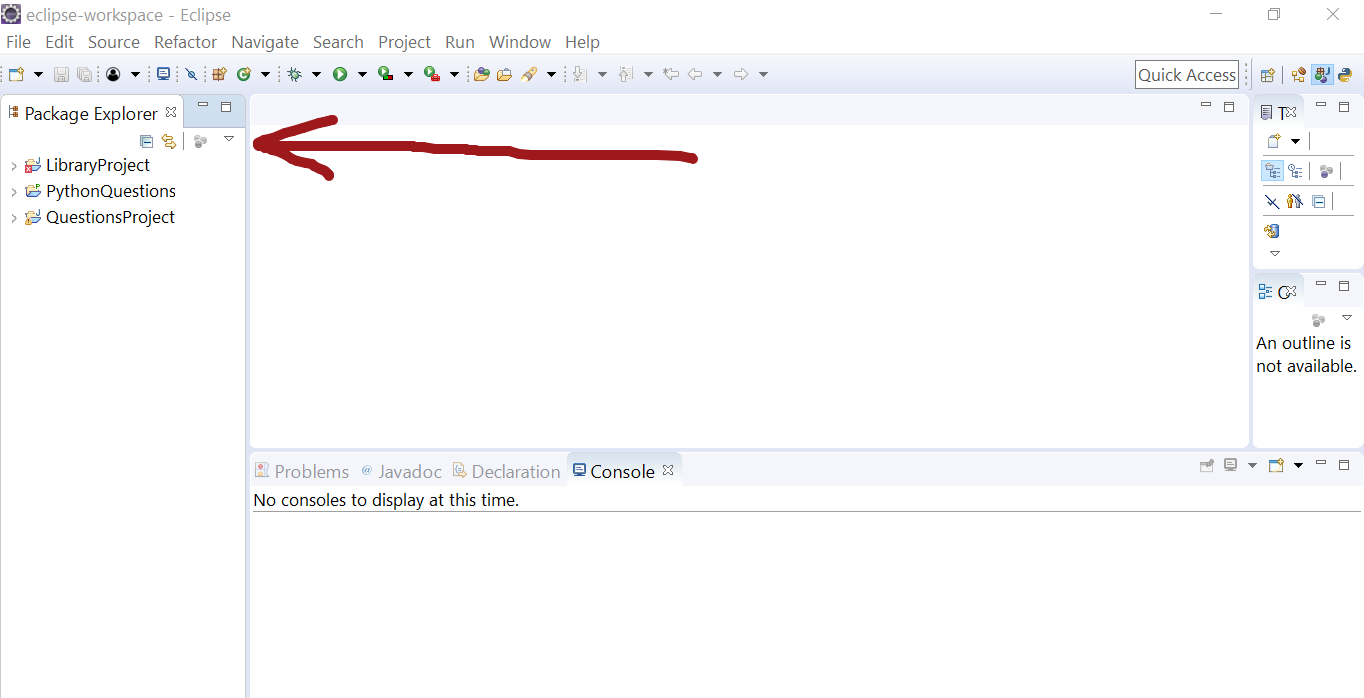The image size is (1364, 698).
Task: Open Package Explorer View Menu triangle
Action: pyautogui.click(x=229, y=139)
